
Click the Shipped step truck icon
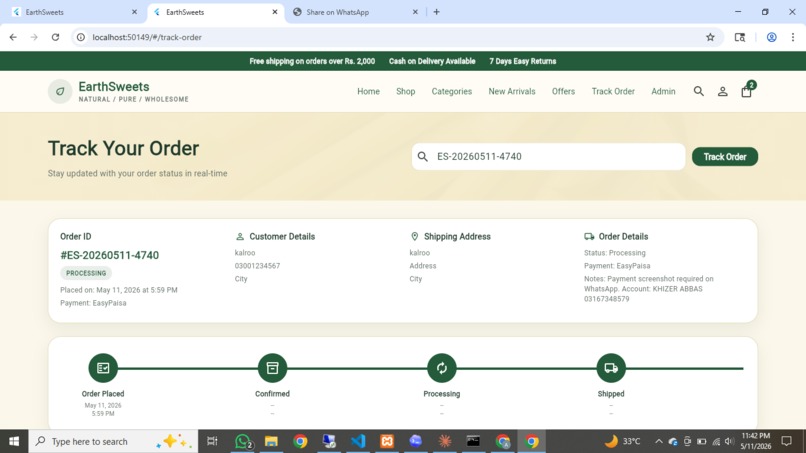click(x=611, y=368)
